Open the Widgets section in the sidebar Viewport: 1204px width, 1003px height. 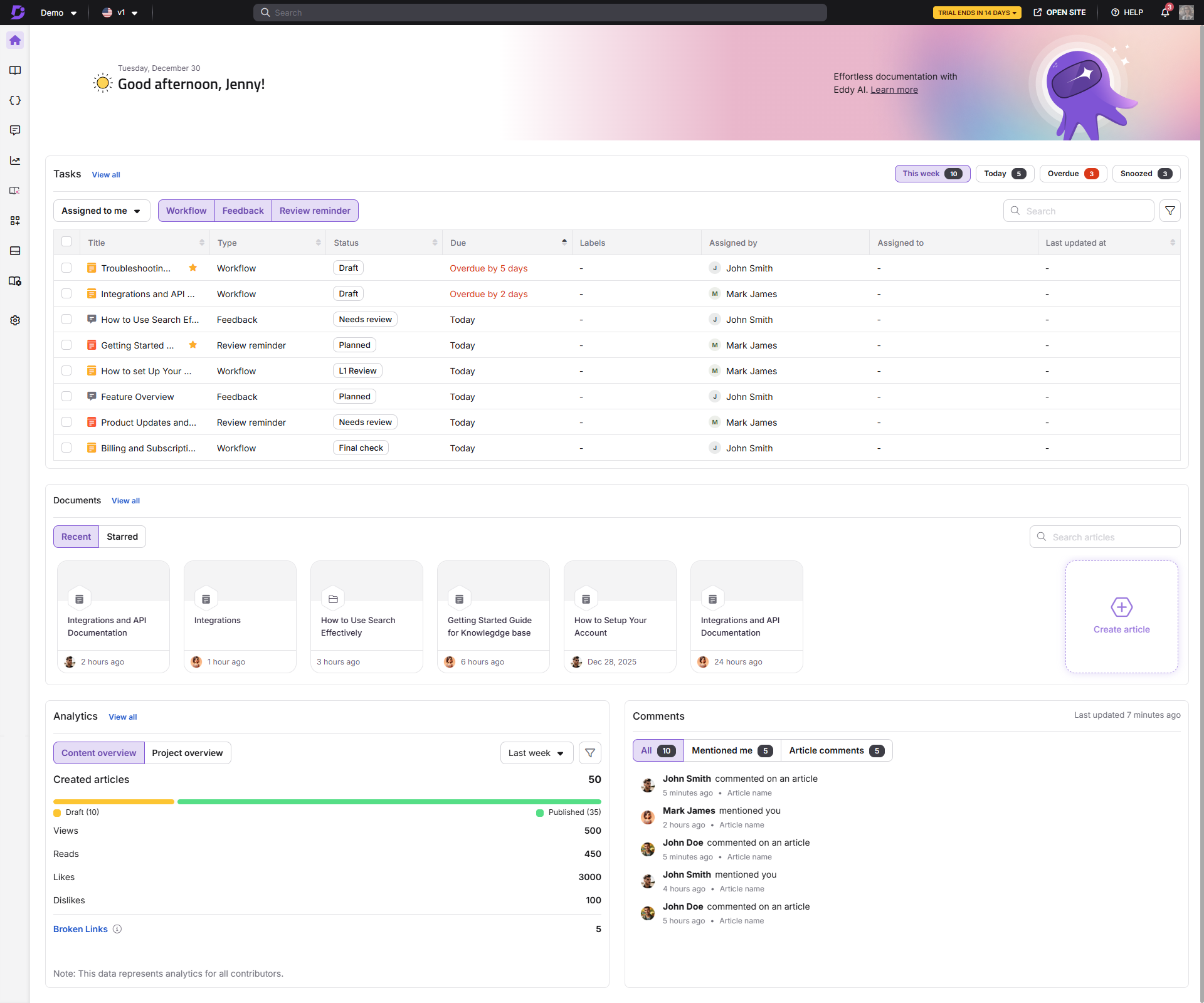pos(15,221)
